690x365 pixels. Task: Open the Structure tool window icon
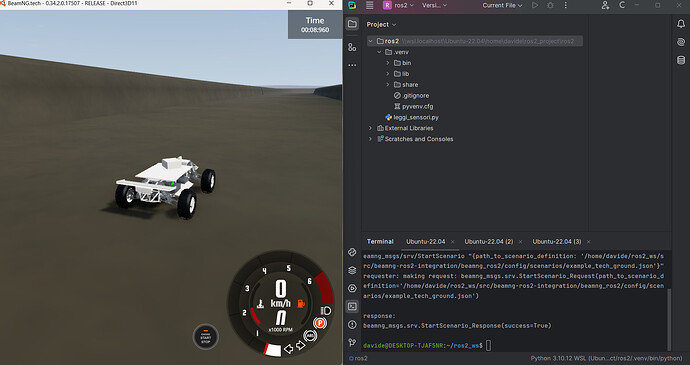352,47
